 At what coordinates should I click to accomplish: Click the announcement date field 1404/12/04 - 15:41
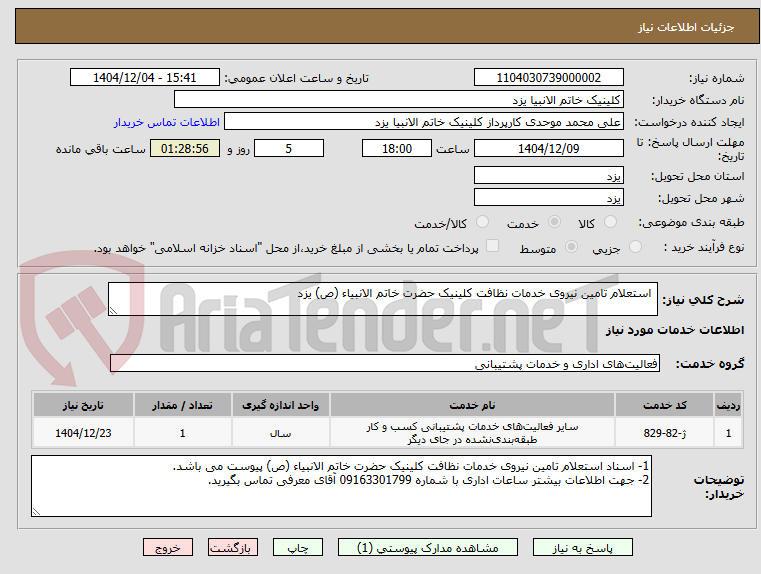point(145,77)
